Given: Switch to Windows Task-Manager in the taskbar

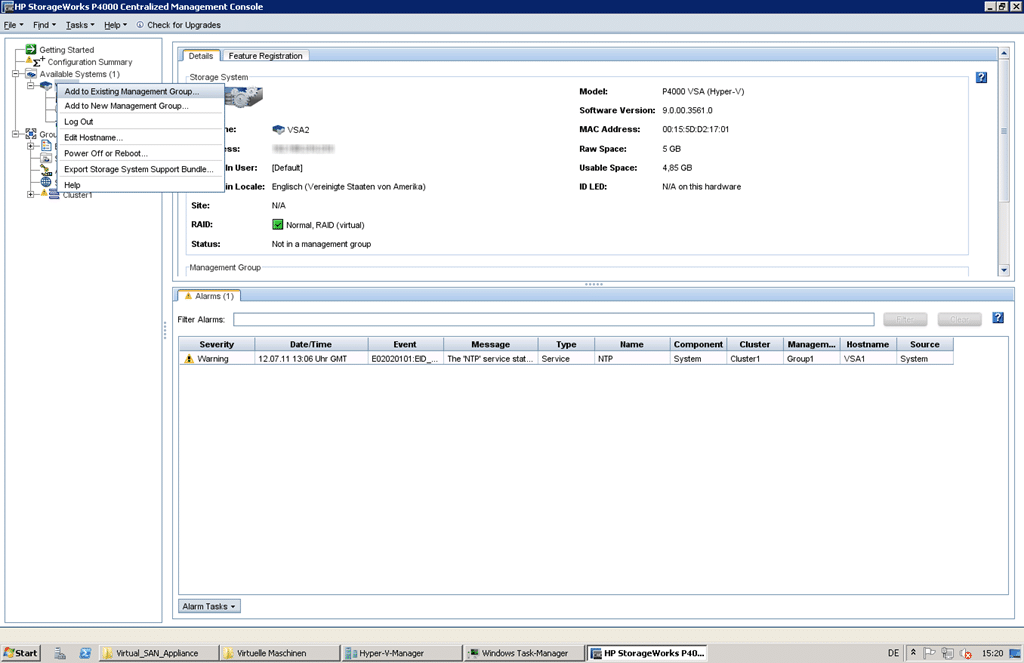Looking at the screenshot, I should coord(524,653).
